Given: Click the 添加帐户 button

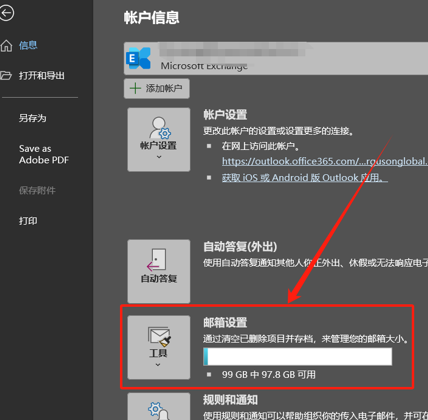Looking at the screenshot, I should pyautogui.click(x=157, y=88).
